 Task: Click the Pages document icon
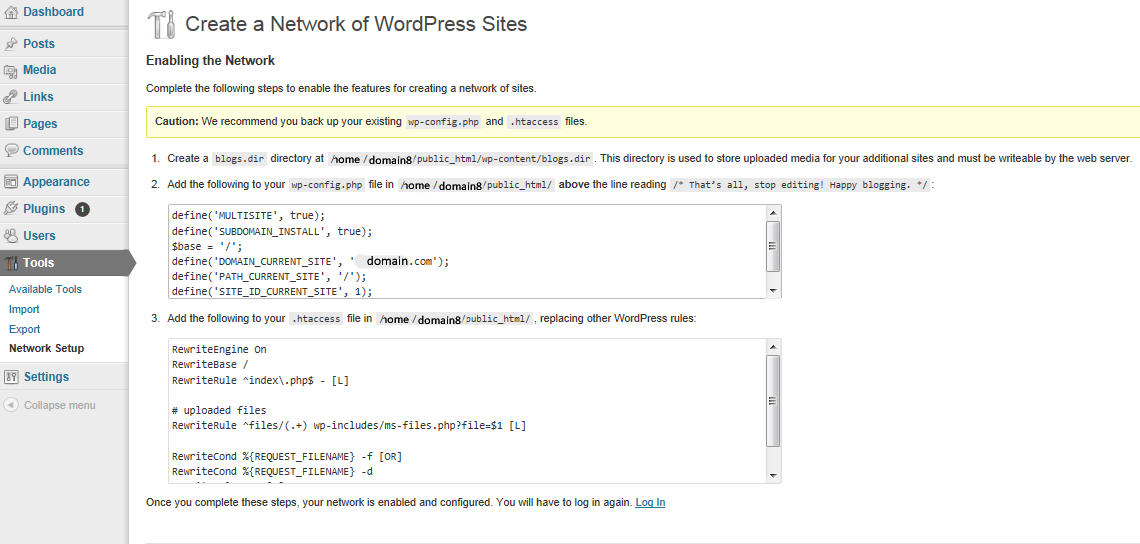coord(11,124)
